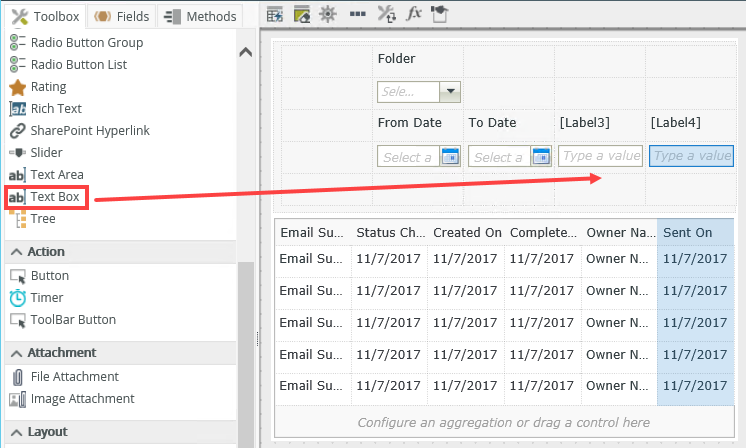Click the list footer aggregation drop area

pyautogui.click(x=504, y=422)
